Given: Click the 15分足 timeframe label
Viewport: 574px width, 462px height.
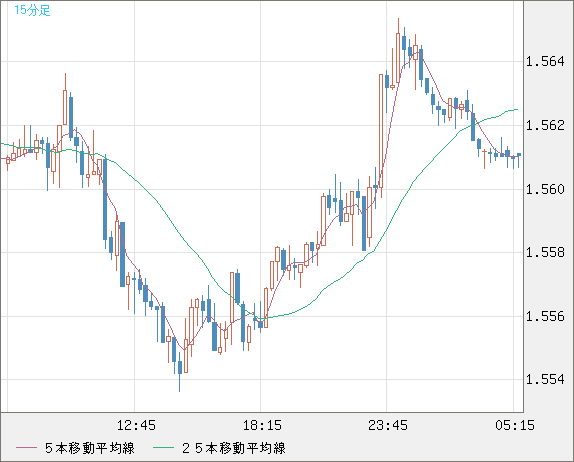Looking at the screenshot, I should click(32, 10).
